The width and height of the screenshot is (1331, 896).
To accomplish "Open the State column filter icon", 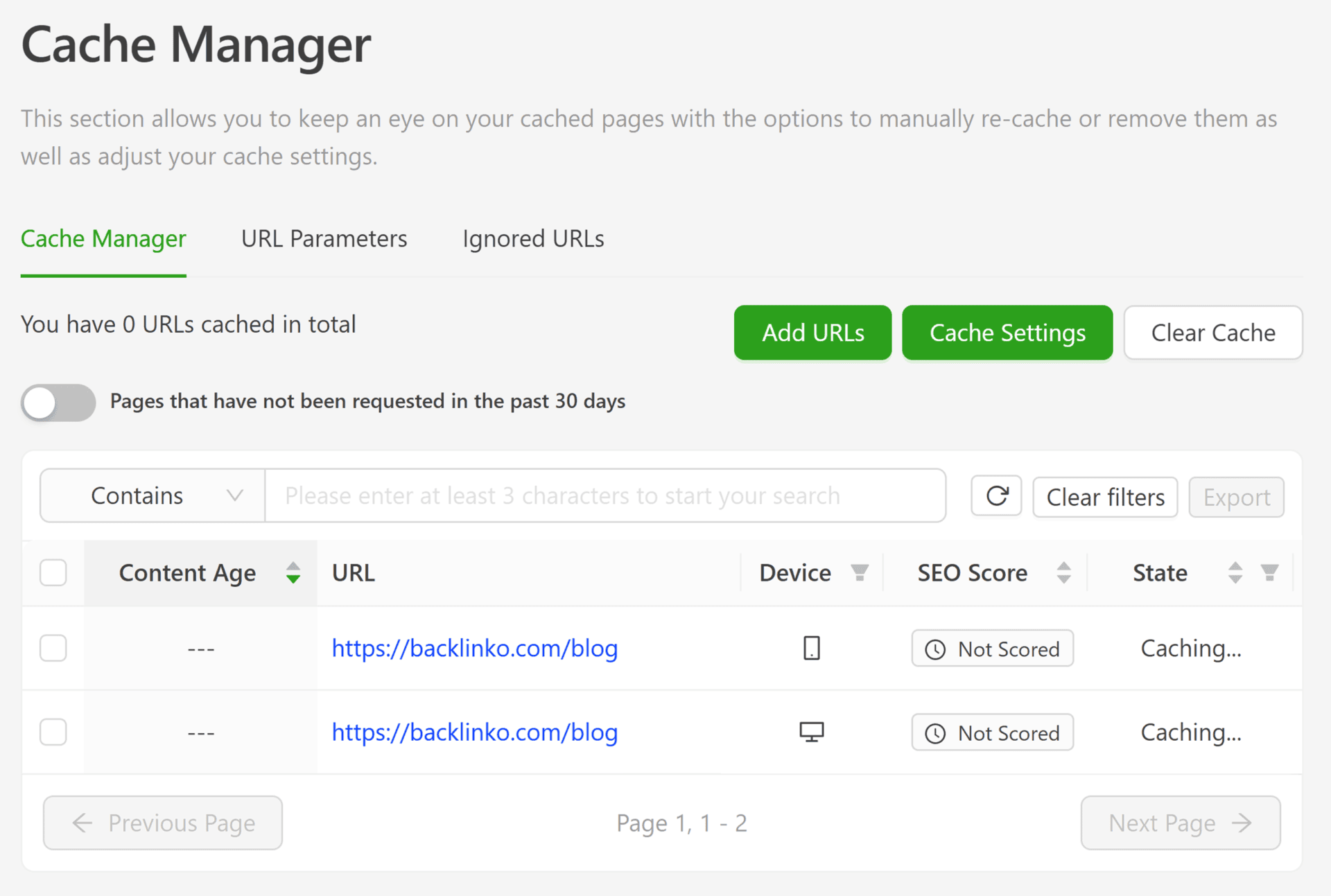I will (x=1269, y=572).
